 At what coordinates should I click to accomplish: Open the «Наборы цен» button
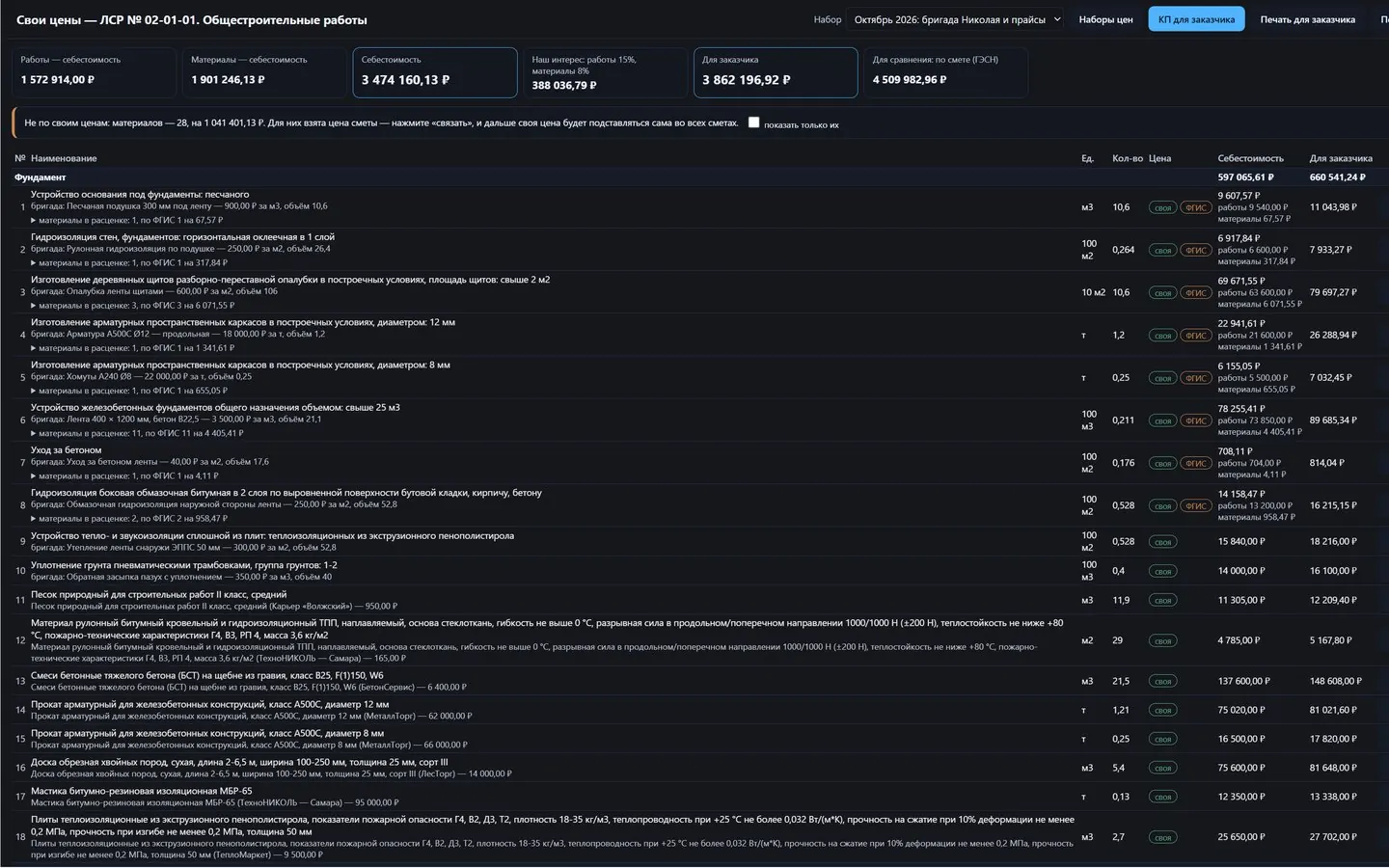(1105, 19)
